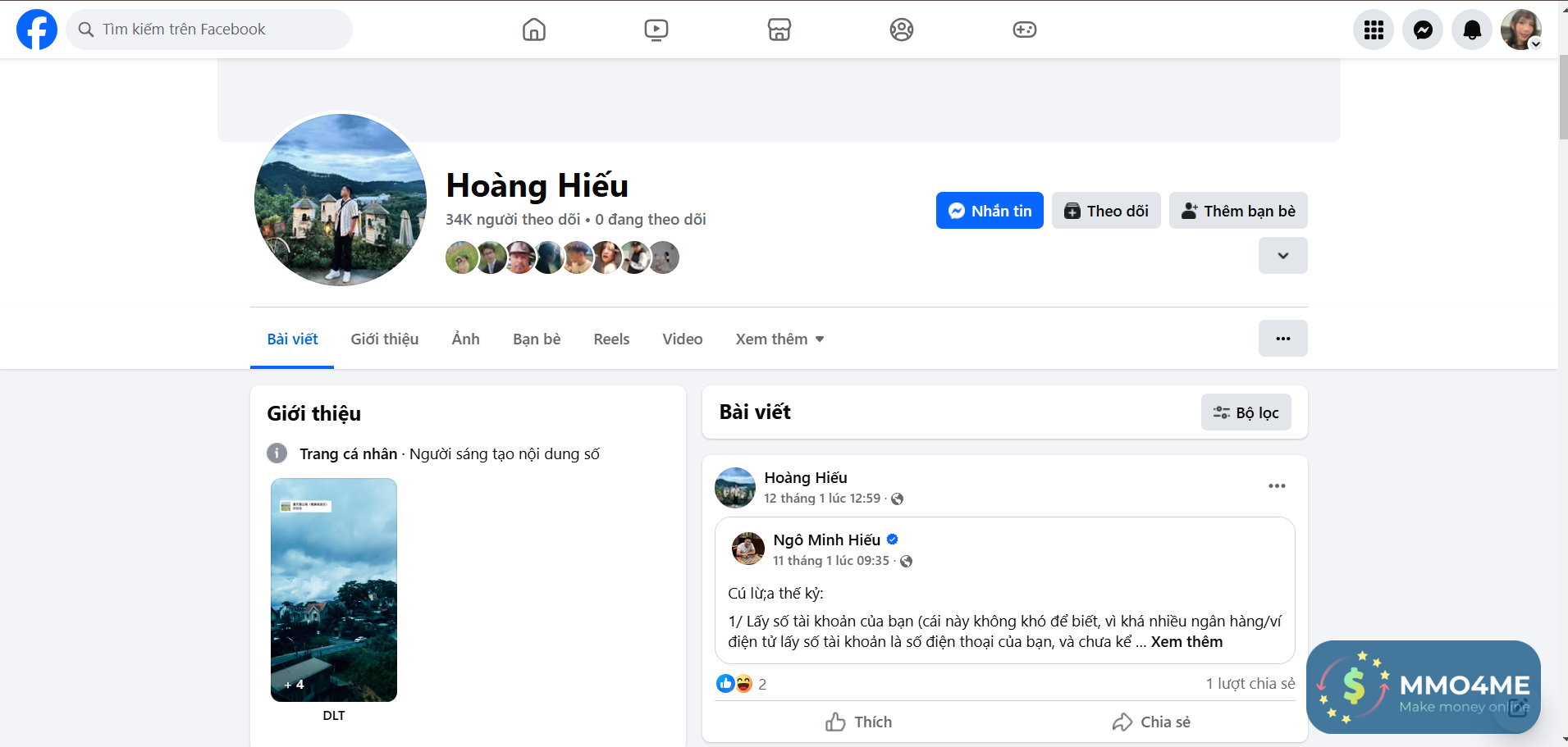
Task: Open the three-dot options on Hoàng Hiếu's post
Action: pyautogui.click(x=1277, y=486)
